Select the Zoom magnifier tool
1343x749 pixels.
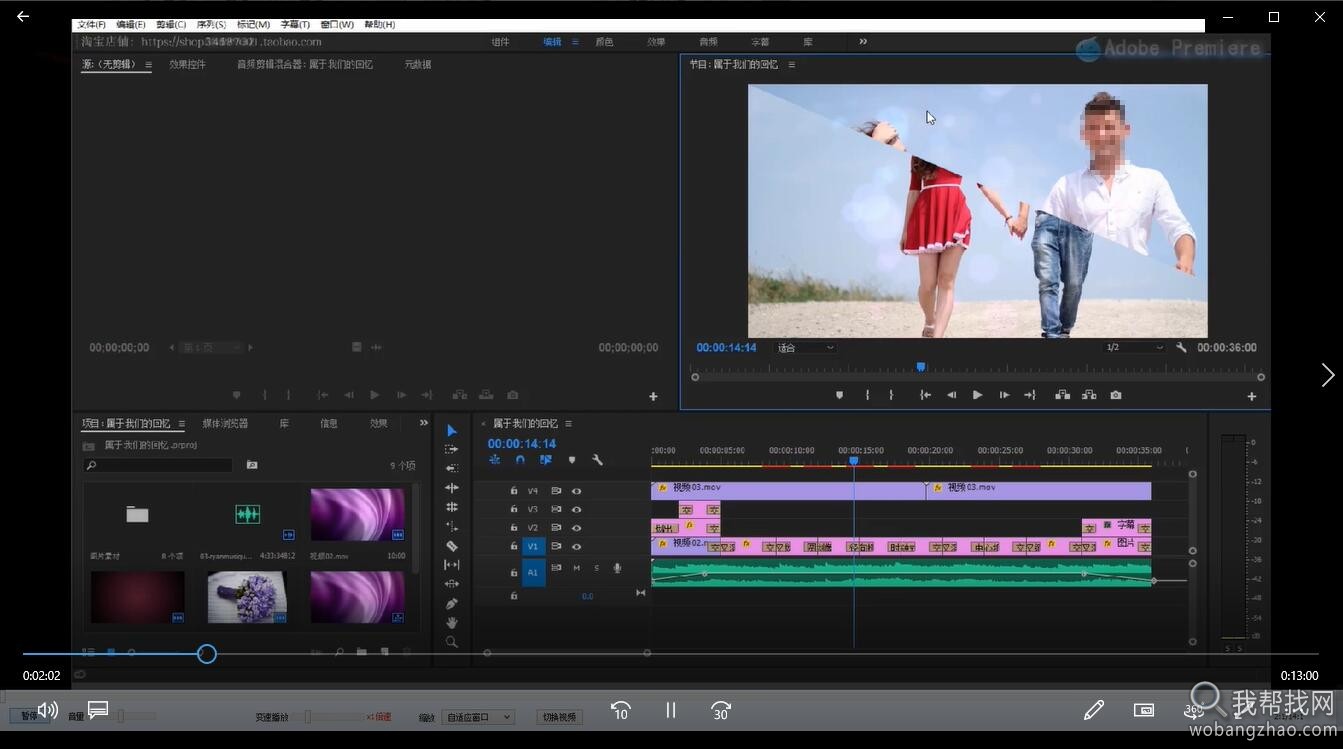tap(452, 642)
